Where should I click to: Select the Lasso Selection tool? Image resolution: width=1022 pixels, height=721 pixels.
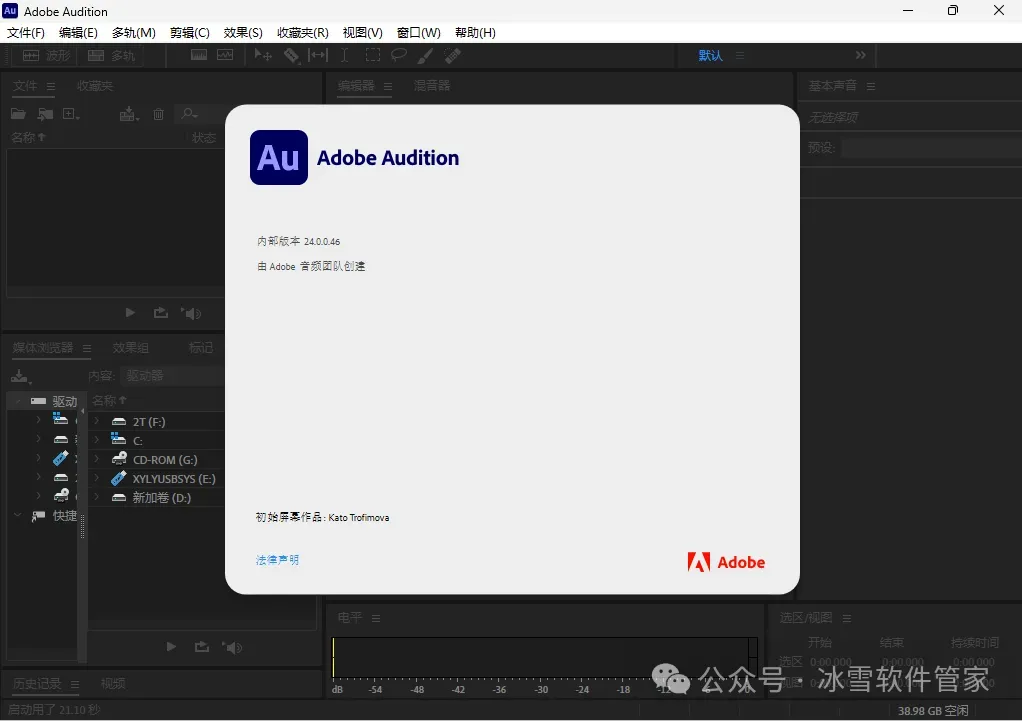point(399,55)
